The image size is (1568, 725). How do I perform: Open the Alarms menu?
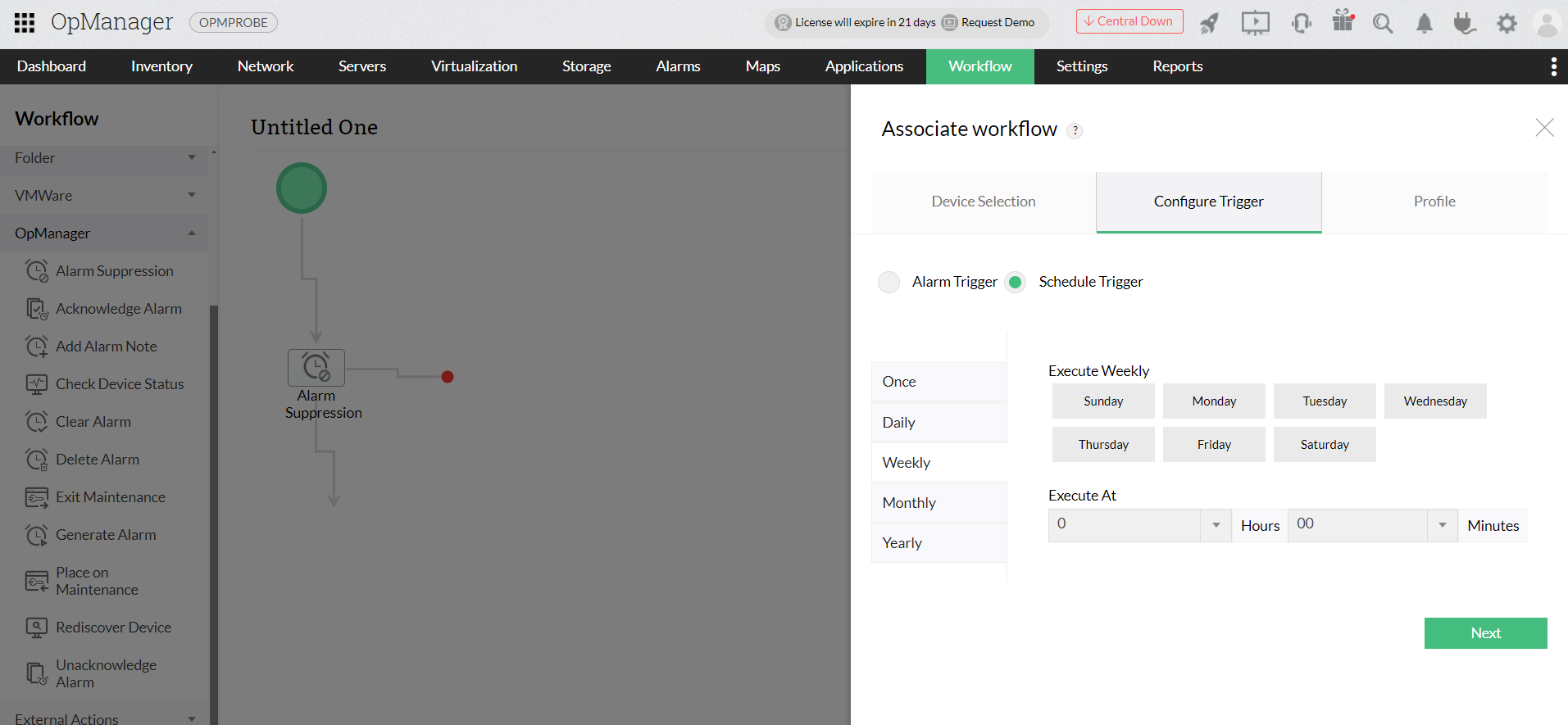pos(678,66)
